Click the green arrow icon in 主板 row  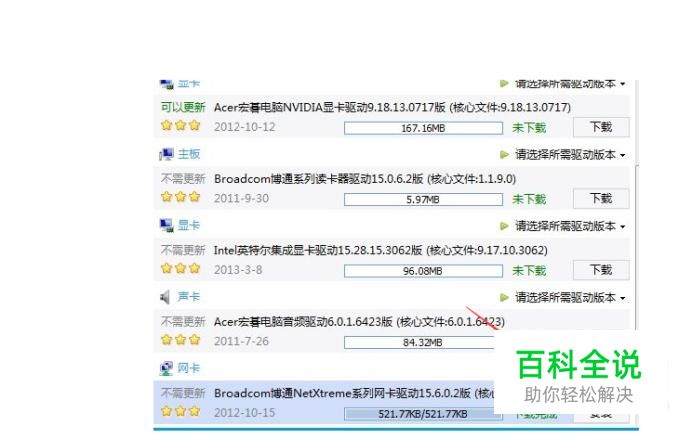pyautogui.click(x=504, y=154)
